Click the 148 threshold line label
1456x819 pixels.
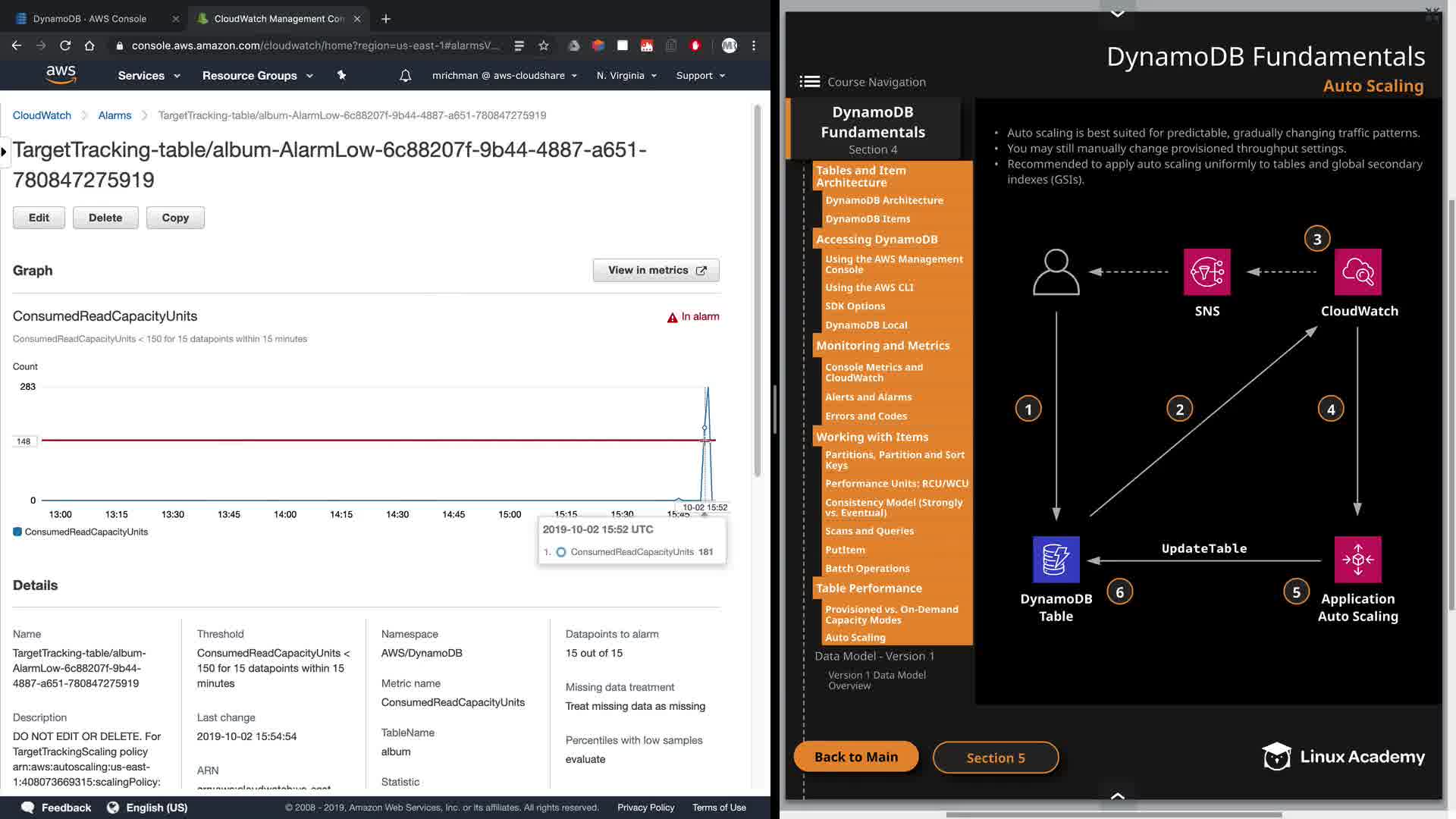point(24,441)
